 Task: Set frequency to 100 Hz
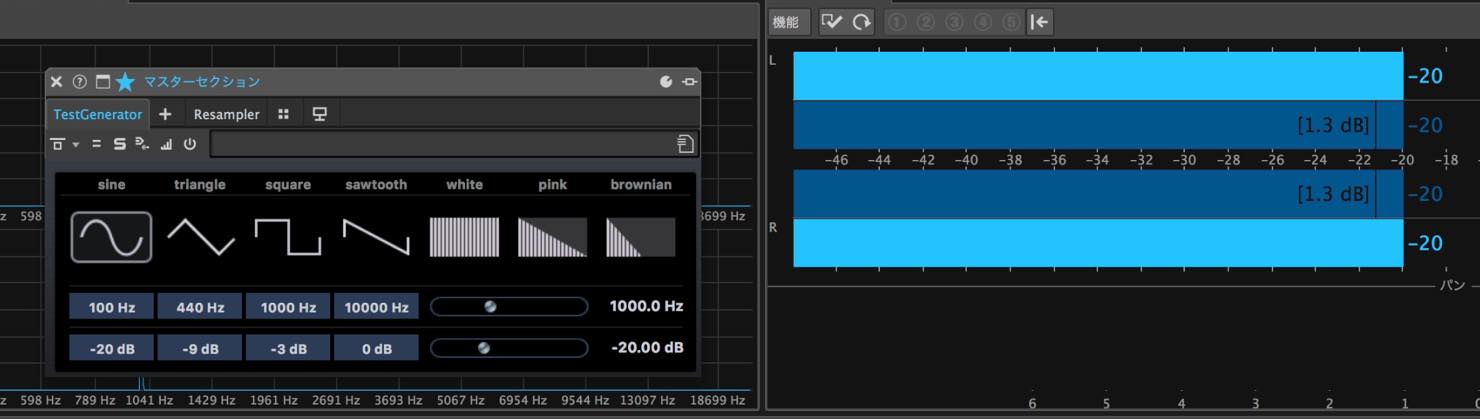point(111,307)
